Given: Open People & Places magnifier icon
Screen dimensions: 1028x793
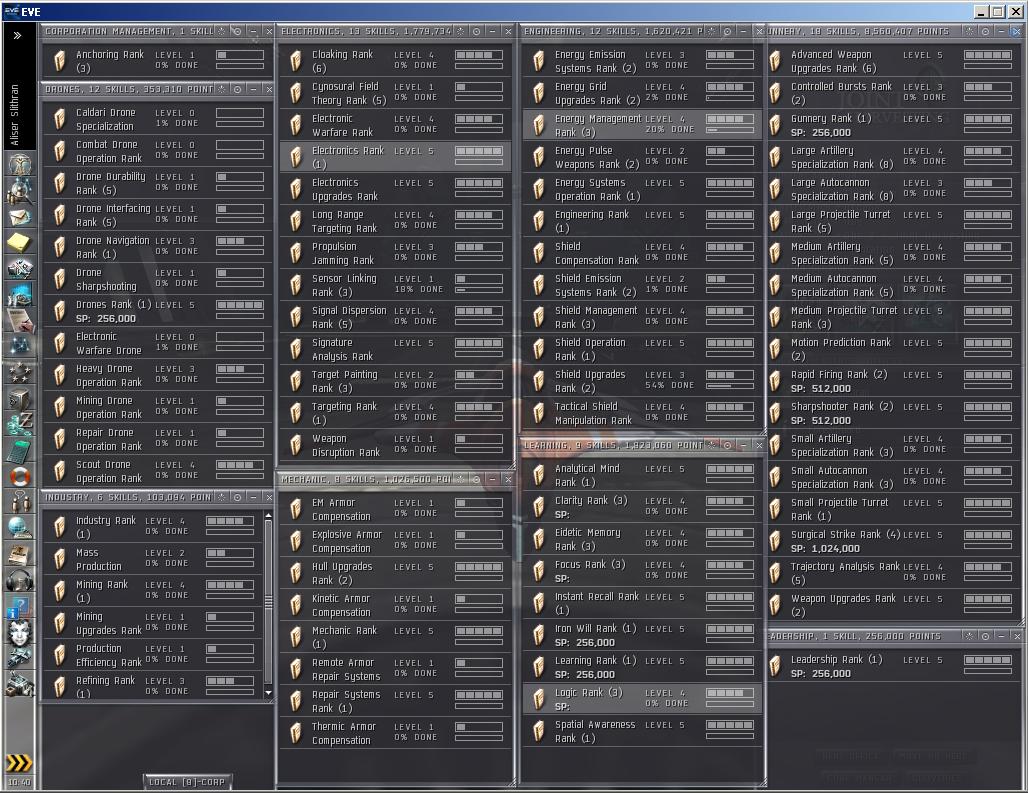Looking at the screenshot, I should 20,190.
